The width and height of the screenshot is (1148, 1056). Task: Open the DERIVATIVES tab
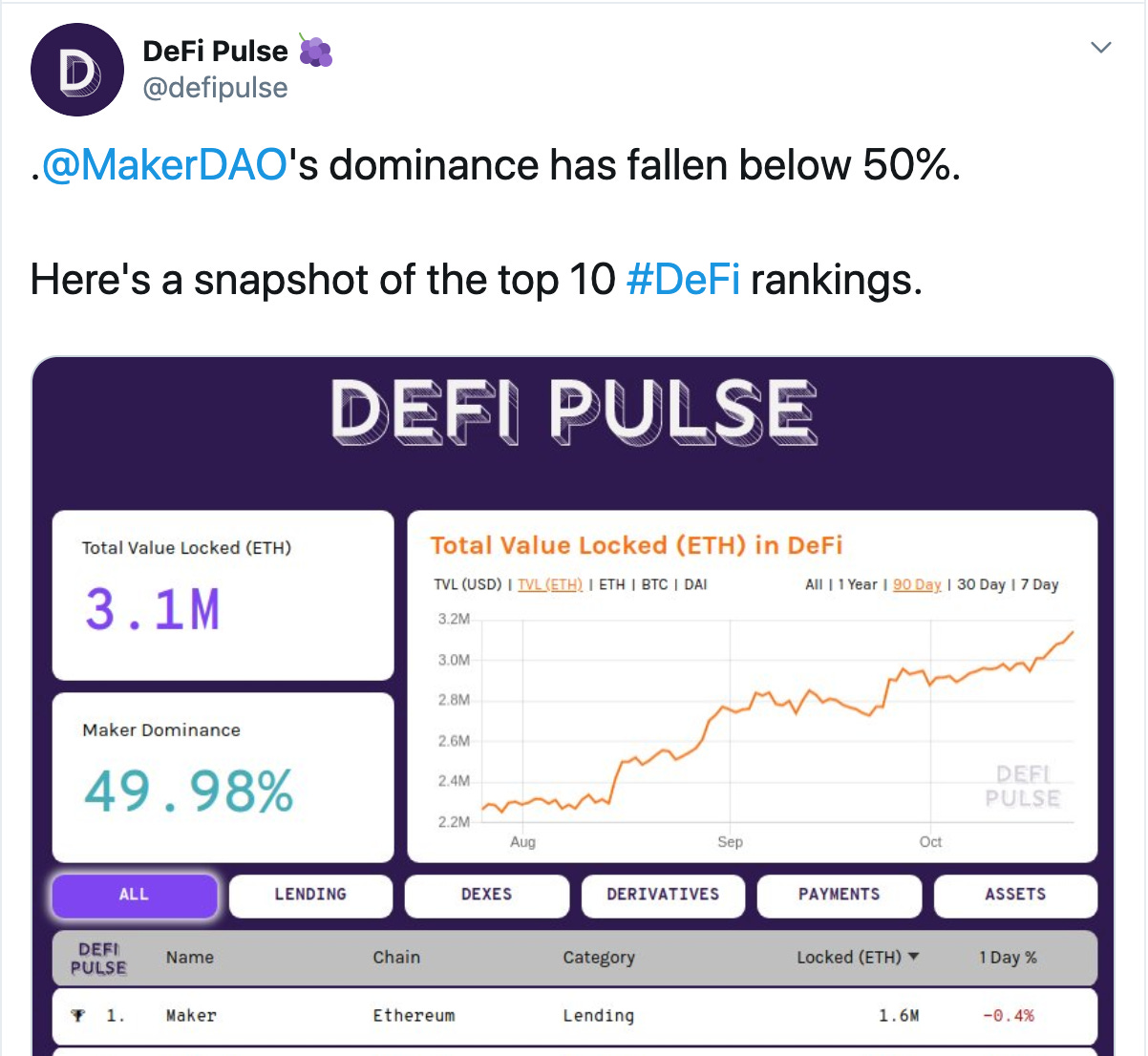(x=663, y=895)
